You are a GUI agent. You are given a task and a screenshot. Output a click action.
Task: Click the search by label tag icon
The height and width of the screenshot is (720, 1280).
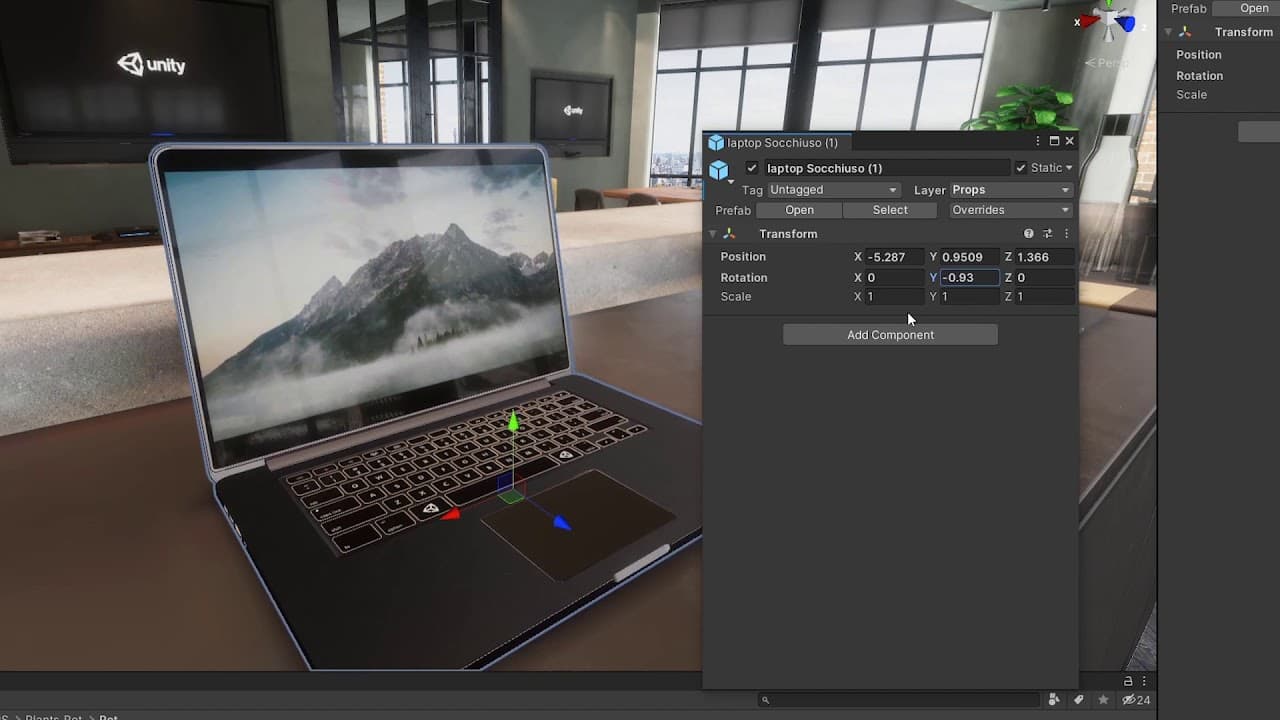point(1079,700)
